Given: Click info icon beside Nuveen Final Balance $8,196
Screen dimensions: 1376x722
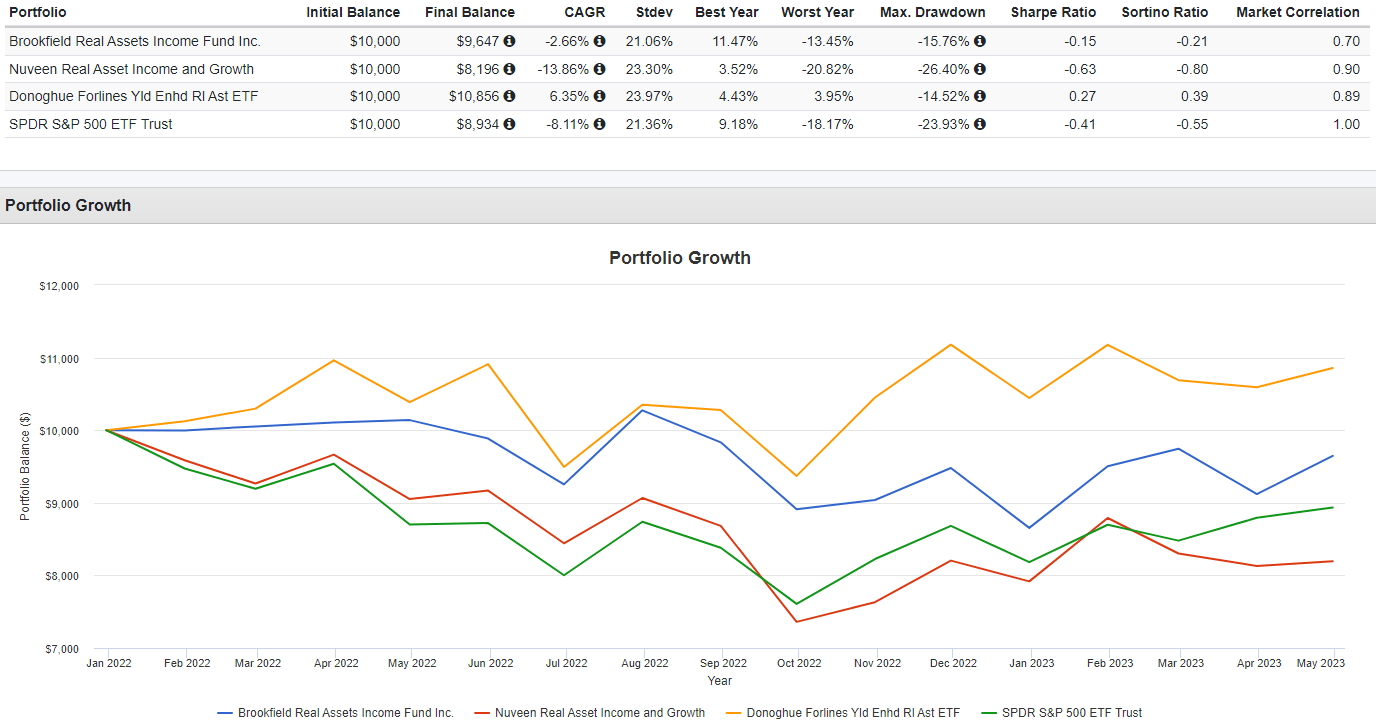Looking at the screenshot, I should (x=509, y=69).
